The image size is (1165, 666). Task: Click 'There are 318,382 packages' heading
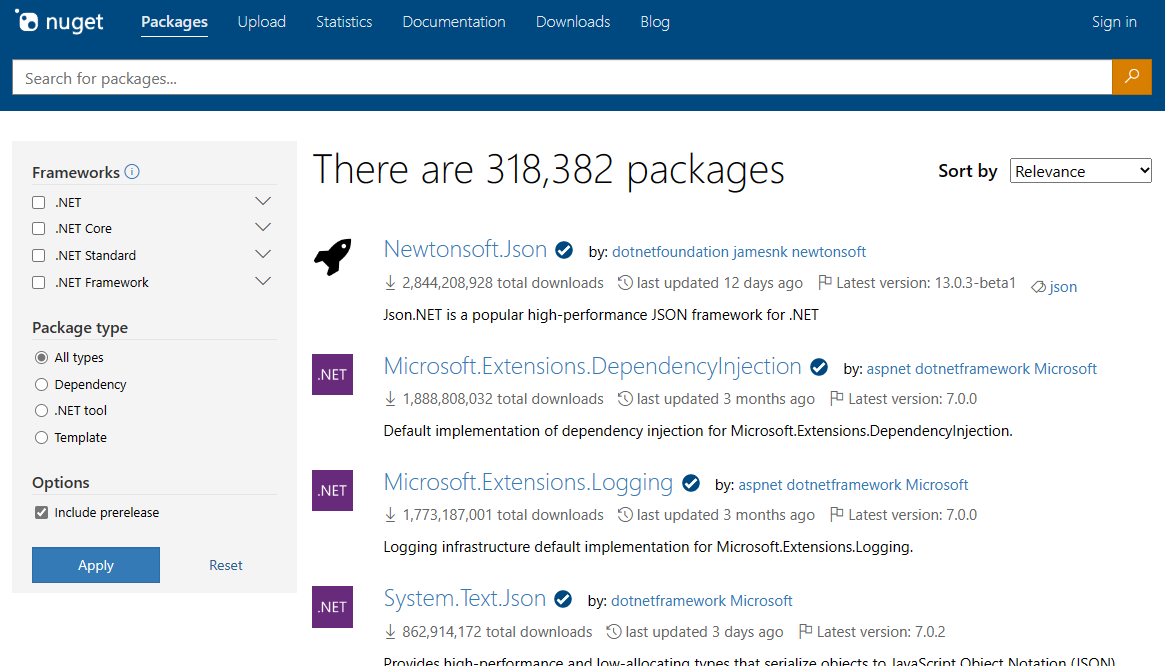point(548,170)
